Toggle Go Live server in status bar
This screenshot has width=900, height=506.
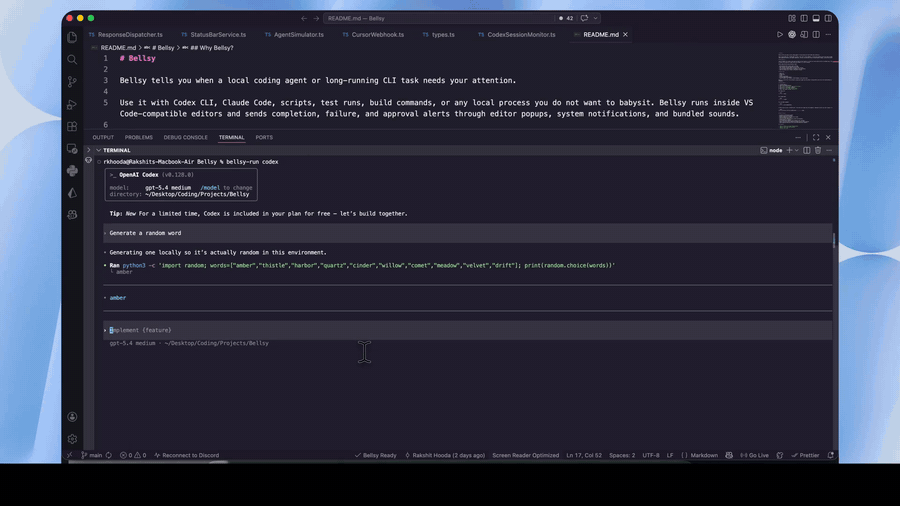(x=754, y=456)
